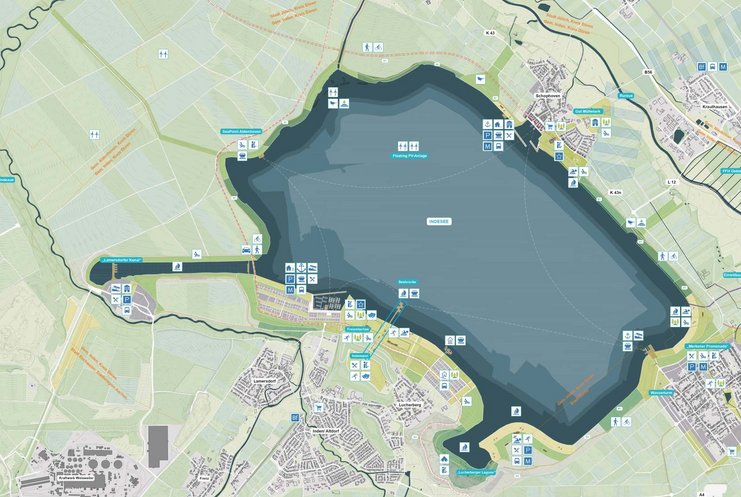Open the SeePoint Aldenhoven label
The width and height of the screenshot is (741, 497).
[x=241, y=132]
